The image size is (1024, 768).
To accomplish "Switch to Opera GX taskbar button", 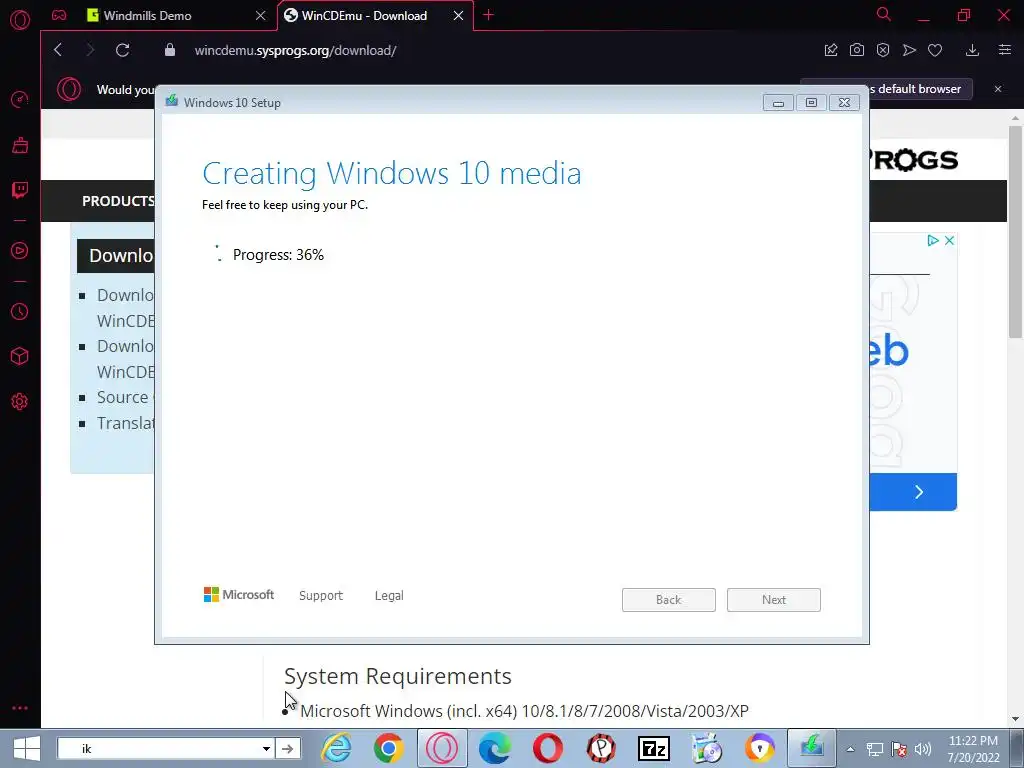I will (442, 748).
